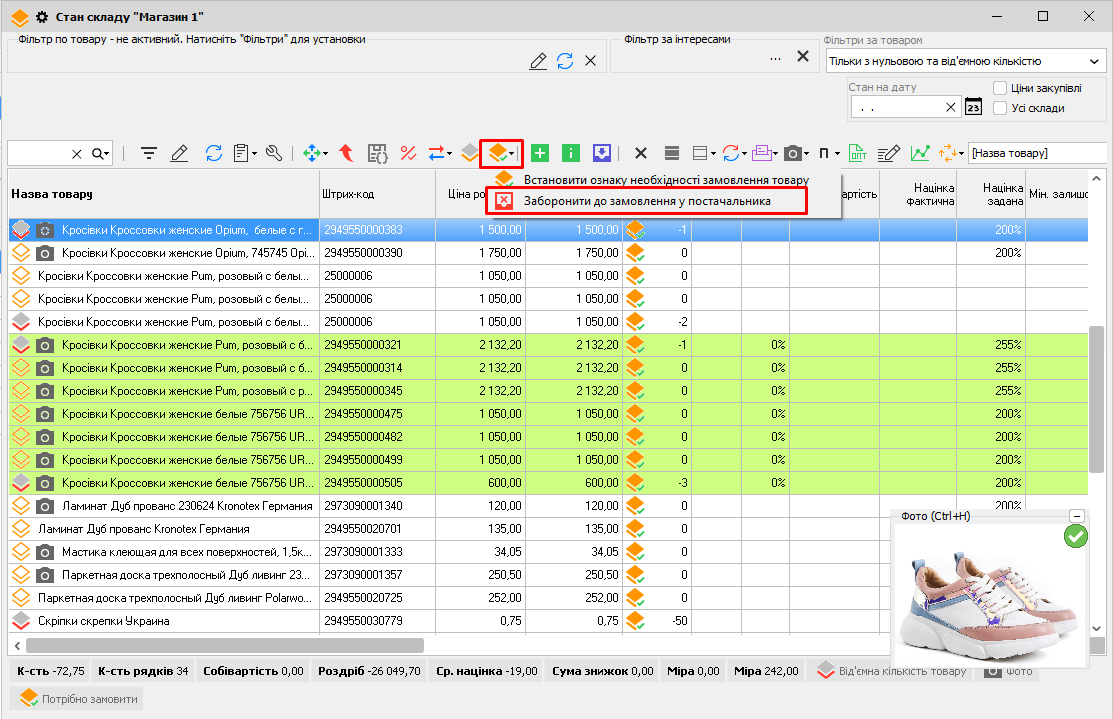Click the red up arrow toolbar icon
The width and height of the screenshot is (1113, 719).
(345, 153)
